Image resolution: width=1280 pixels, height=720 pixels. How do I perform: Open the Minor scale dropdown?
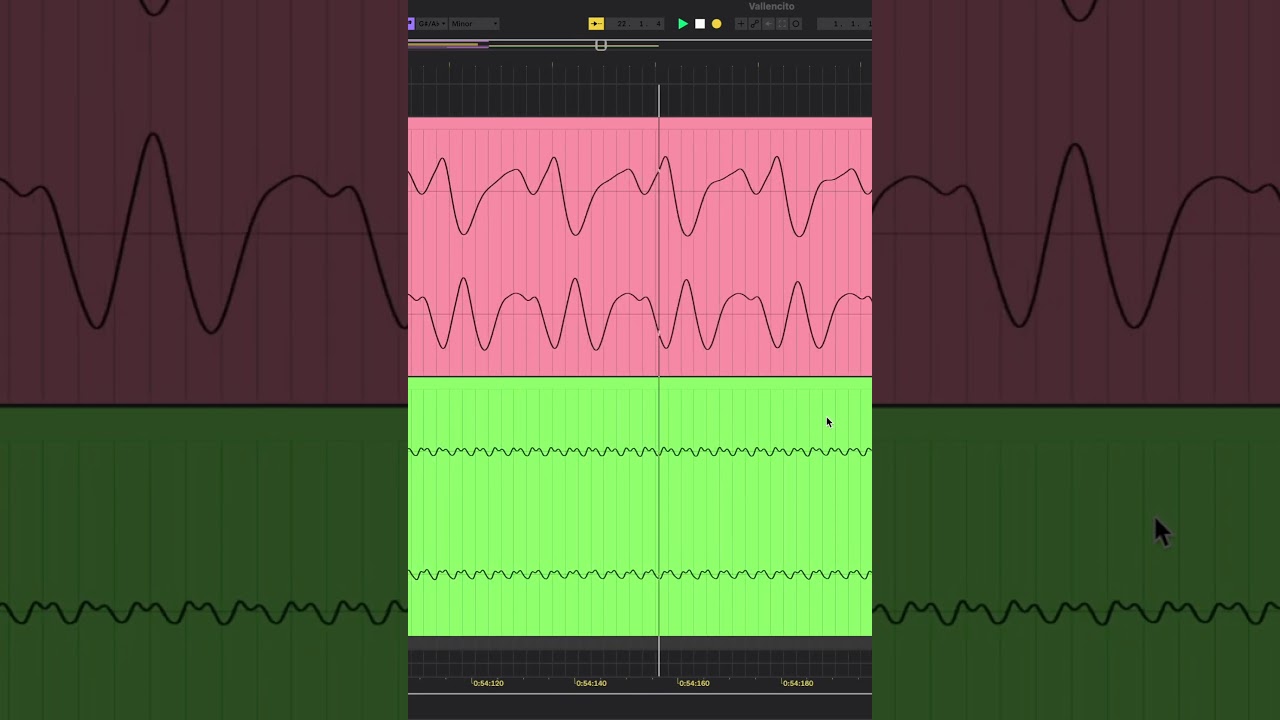[474, 24]
